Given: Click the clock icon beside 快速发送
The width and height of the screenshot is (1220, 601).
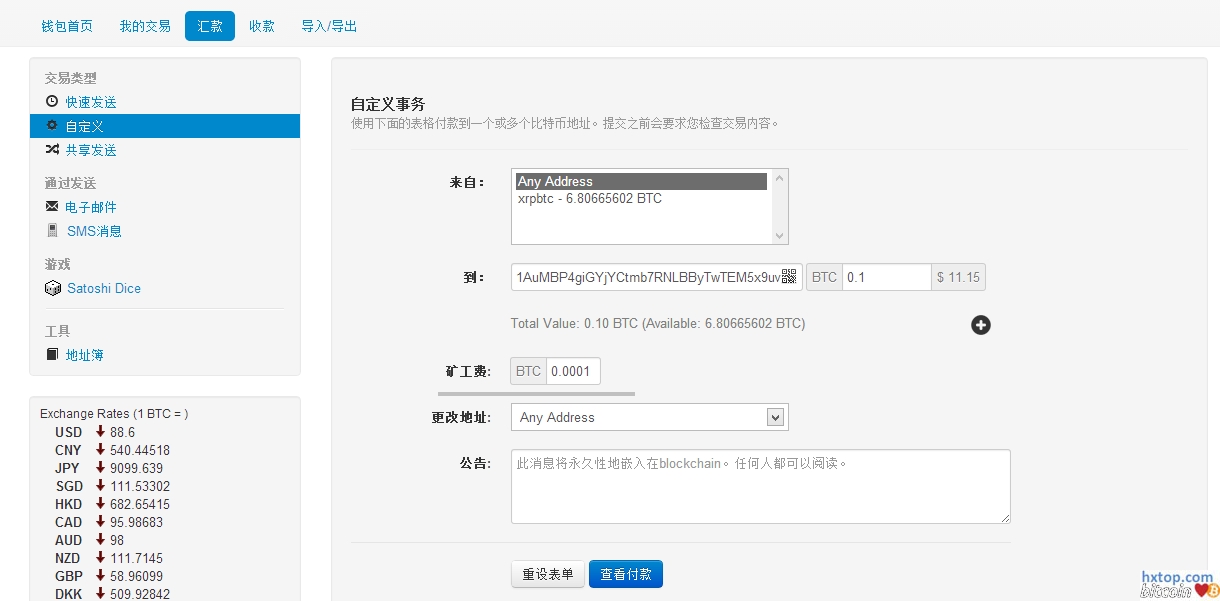Looking at the screenshot, I should click(52, 102).
